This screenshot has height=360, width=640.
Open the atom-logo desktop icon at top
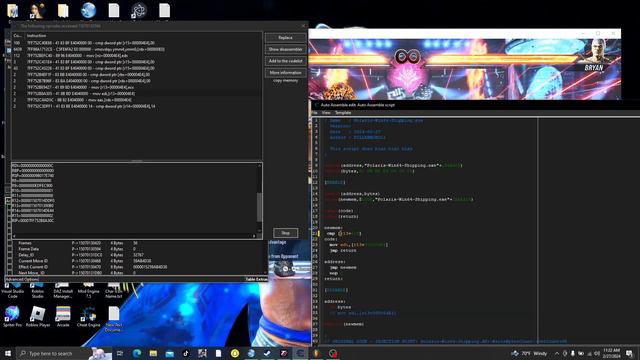[139, 10]
